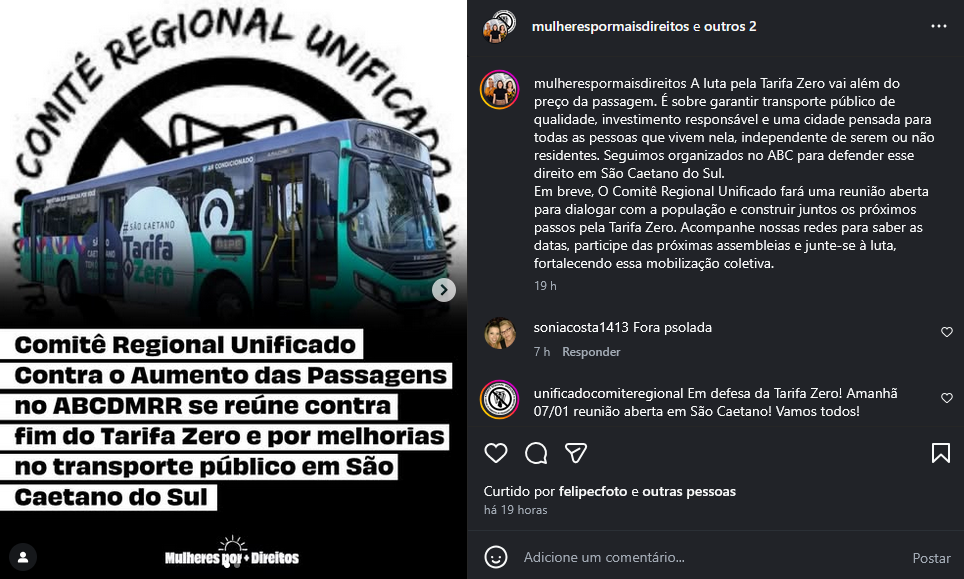The height and width of the screenshot is (579, 964).
Task: Open unificadocomiteregional profile avatar
Action: pyautogui.click(x=500, y=400)
